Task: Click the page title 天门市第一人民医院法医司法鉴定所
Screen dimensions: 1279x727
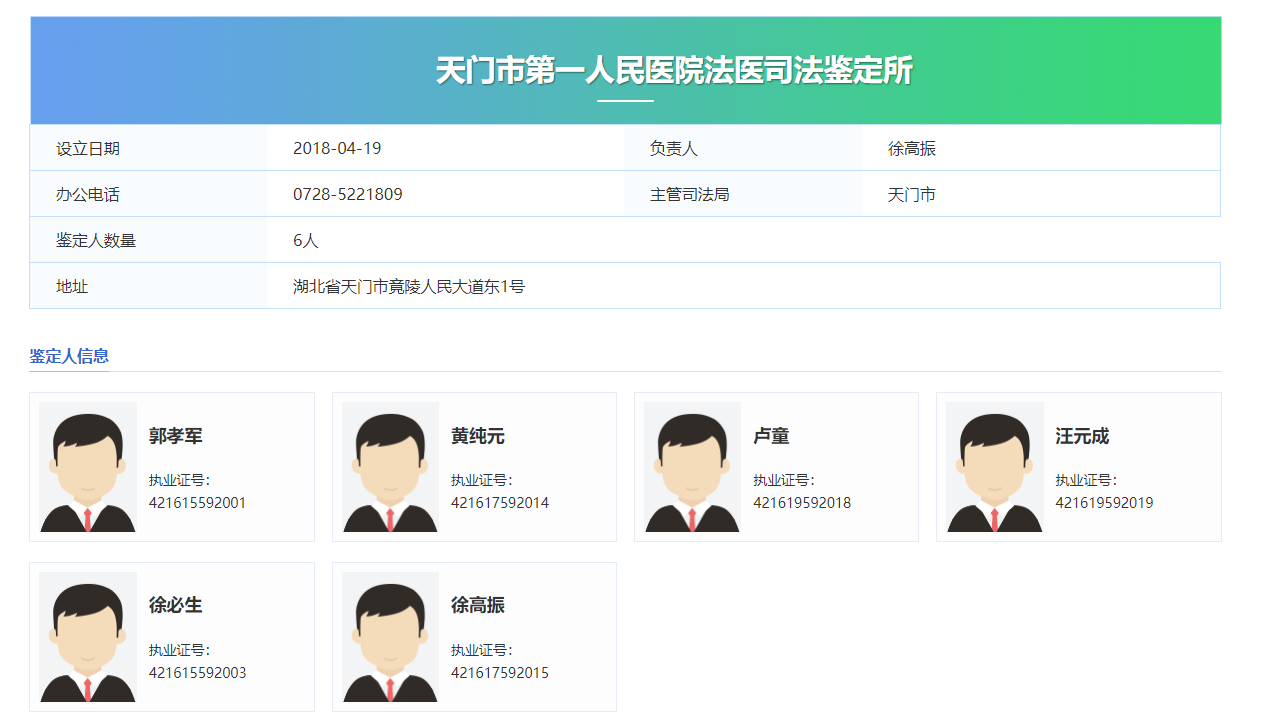Action: 674,71
